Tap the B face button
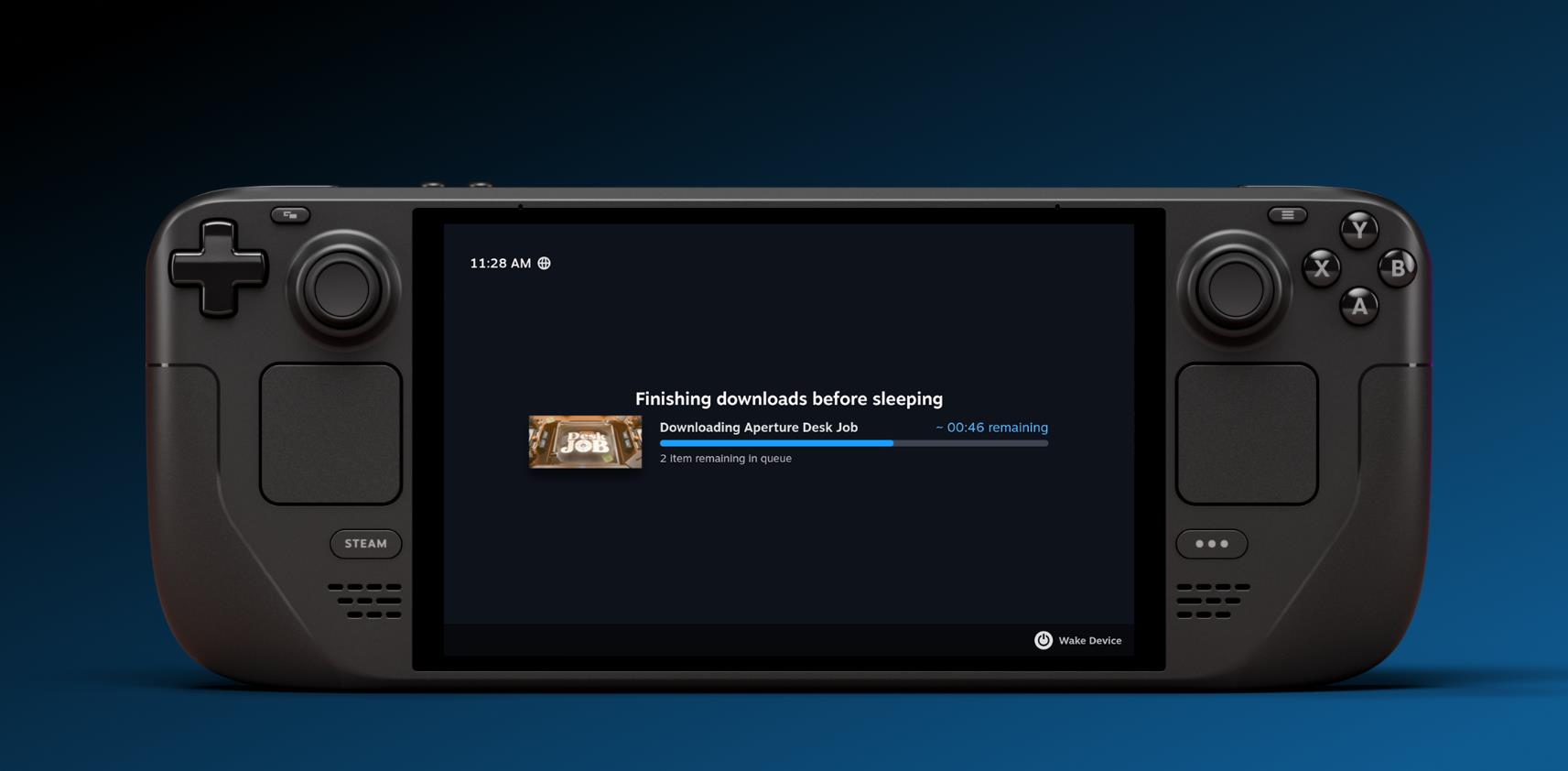 click(1397, 268)
